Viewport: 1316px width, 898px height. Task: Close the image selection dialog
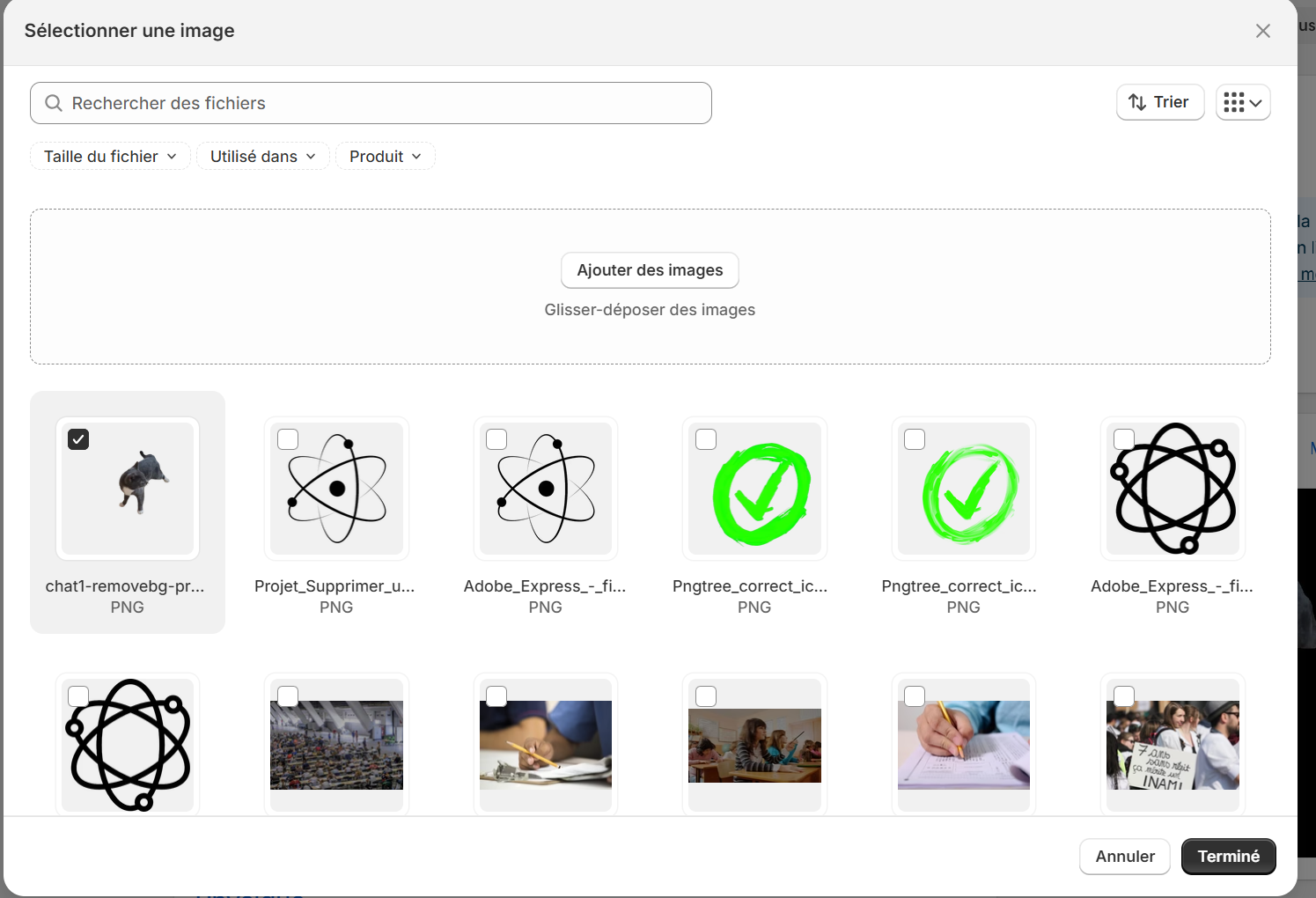point(1262,31)
